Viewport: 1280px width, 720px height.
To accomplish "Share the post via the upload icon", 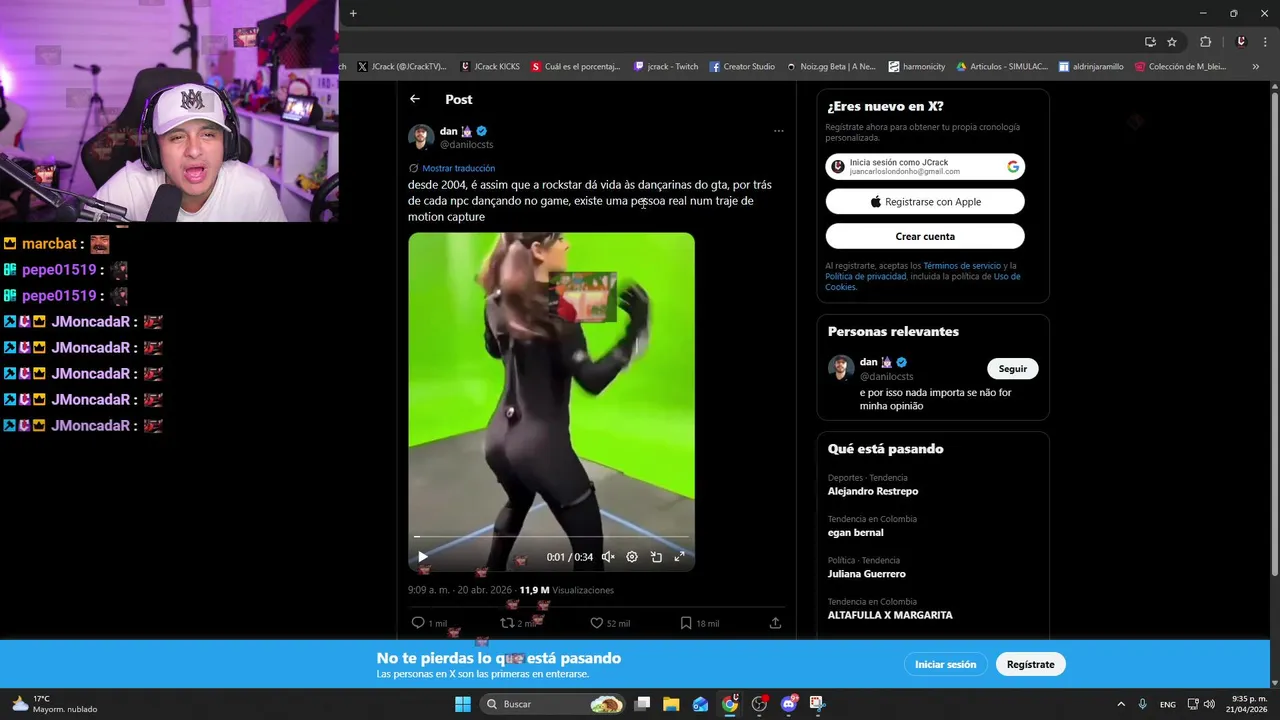I will point(775,623).
